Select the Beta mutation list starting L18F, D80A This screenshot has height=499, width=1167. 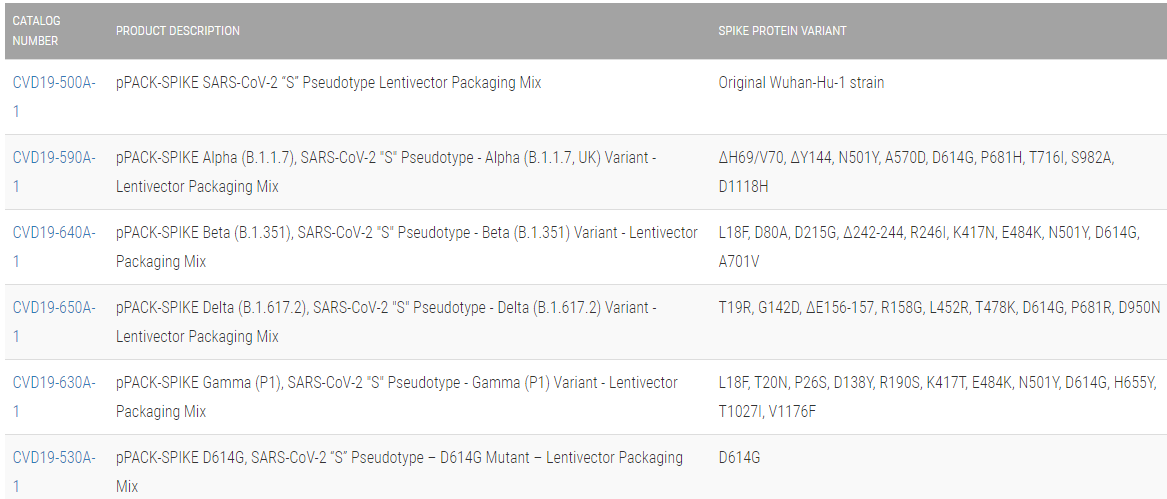click(x=928, y=247)
